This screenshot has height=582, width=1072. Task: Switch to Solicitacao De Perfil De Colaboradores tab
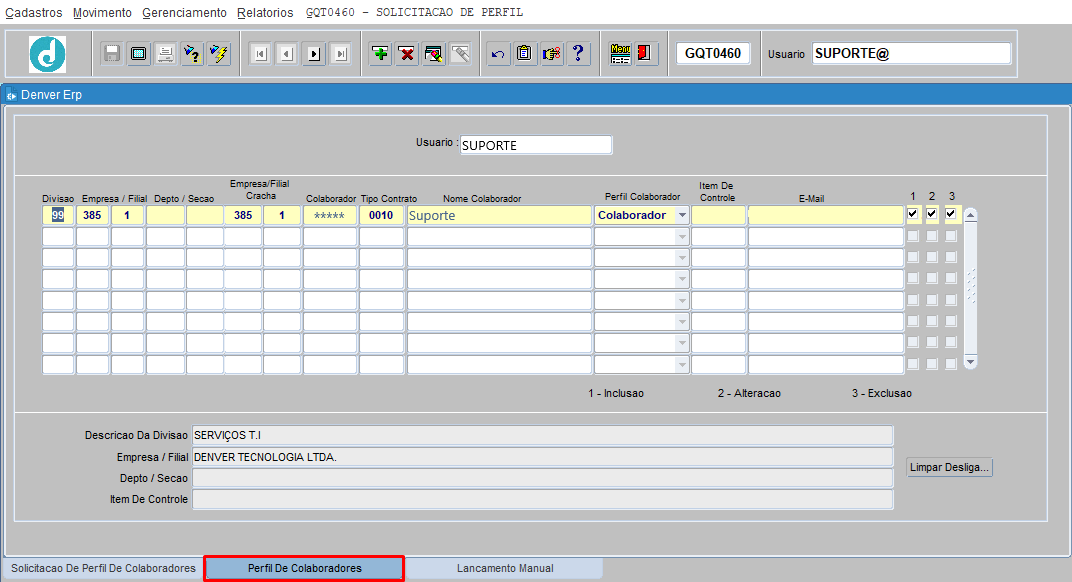coord(103,568)
